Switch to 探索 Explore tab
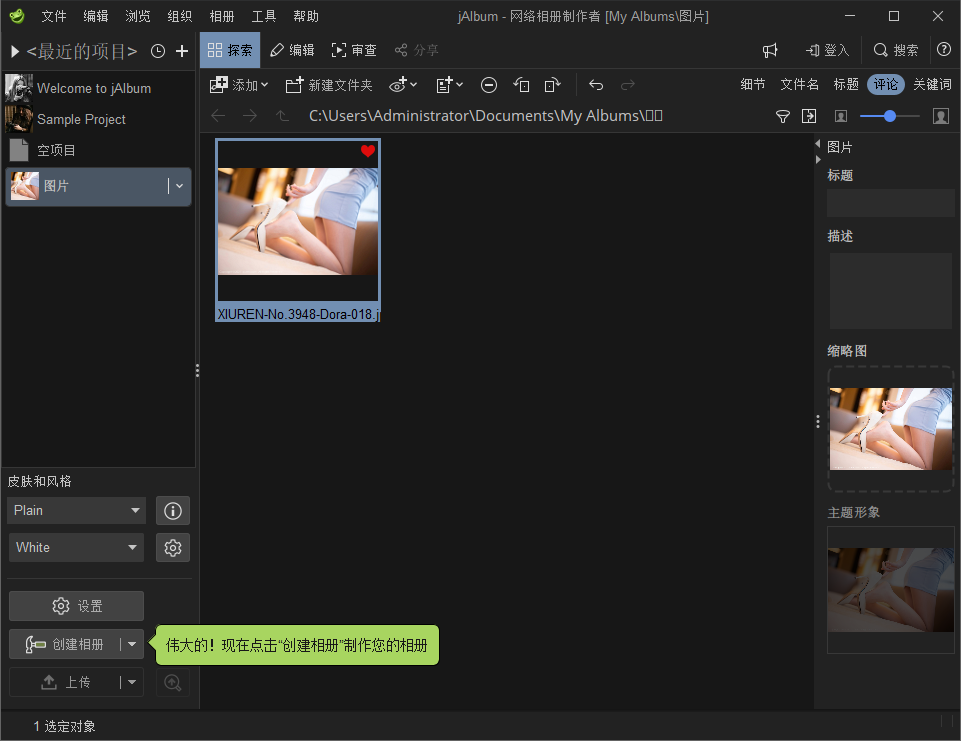The image size is (961, 741). [230, 50]
